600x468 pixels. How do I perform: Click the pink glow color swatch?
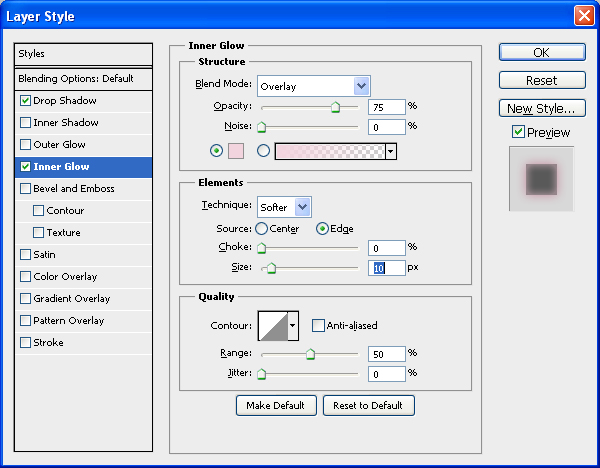(x=236, y=151)
